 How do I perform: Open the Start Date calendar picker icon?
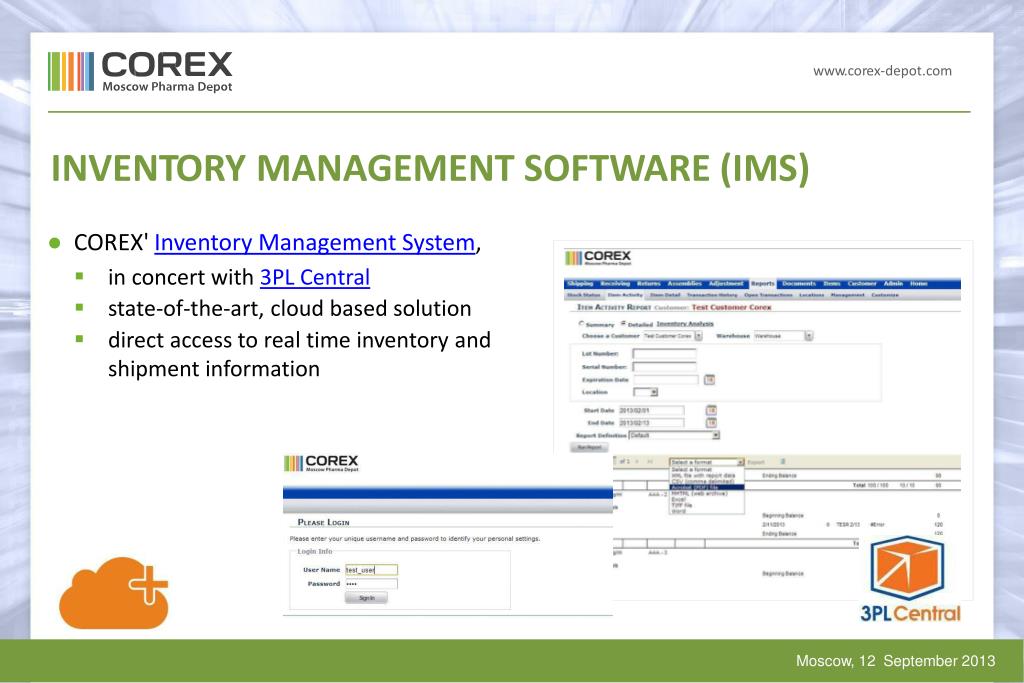[x=711, y=410]
